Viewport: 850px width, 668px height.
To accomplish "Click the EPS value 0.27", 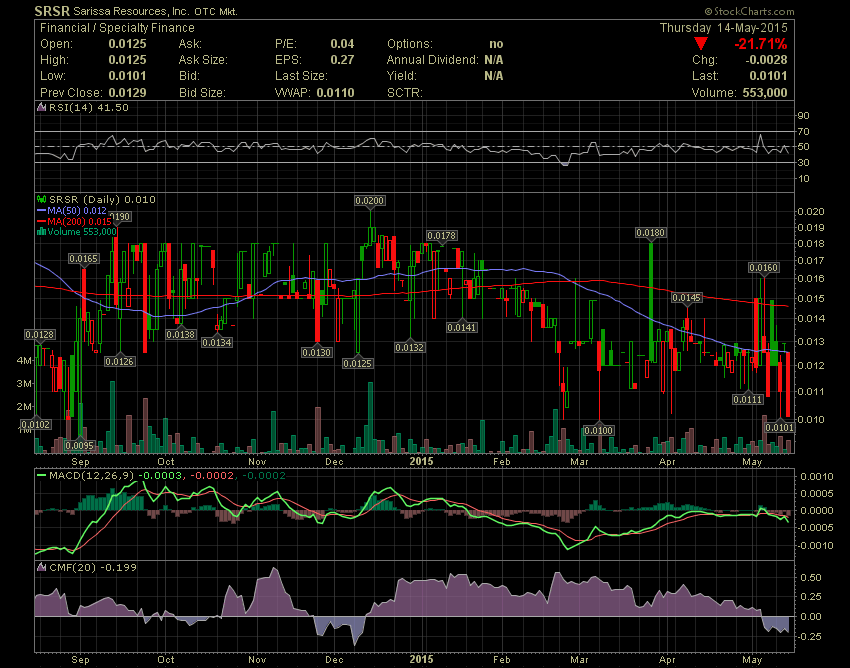I will (342, 60).
